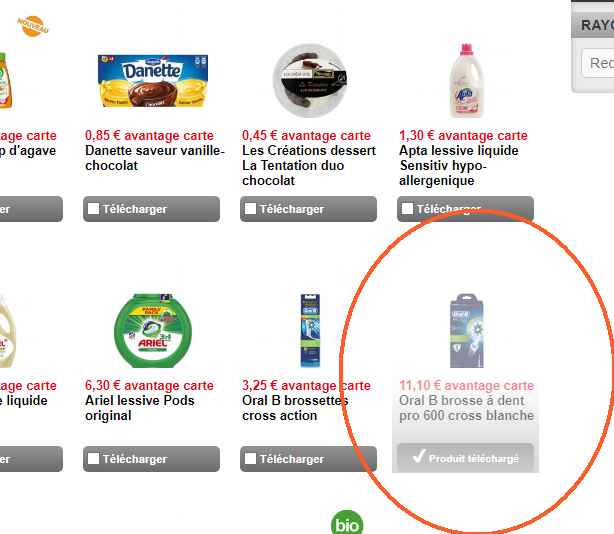Click the search input field at right
This screenshot has height=534, width=614.
point(598,63)
